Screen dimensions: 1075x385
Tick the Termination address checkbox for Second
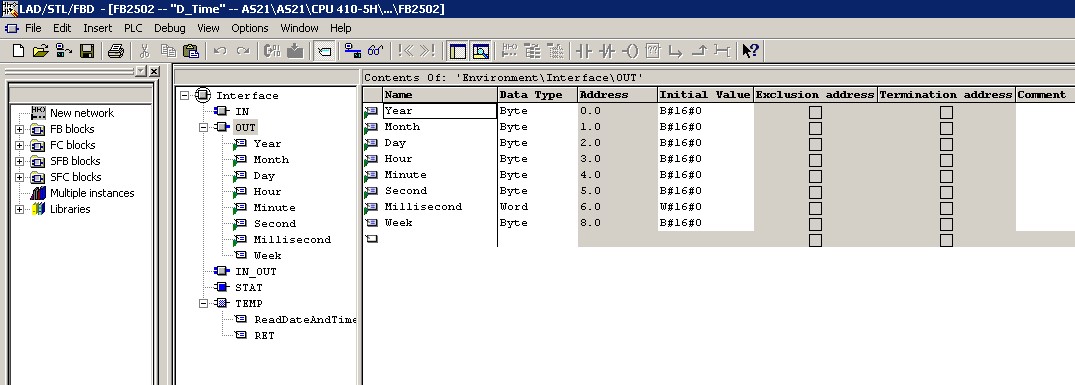point(946,192)
